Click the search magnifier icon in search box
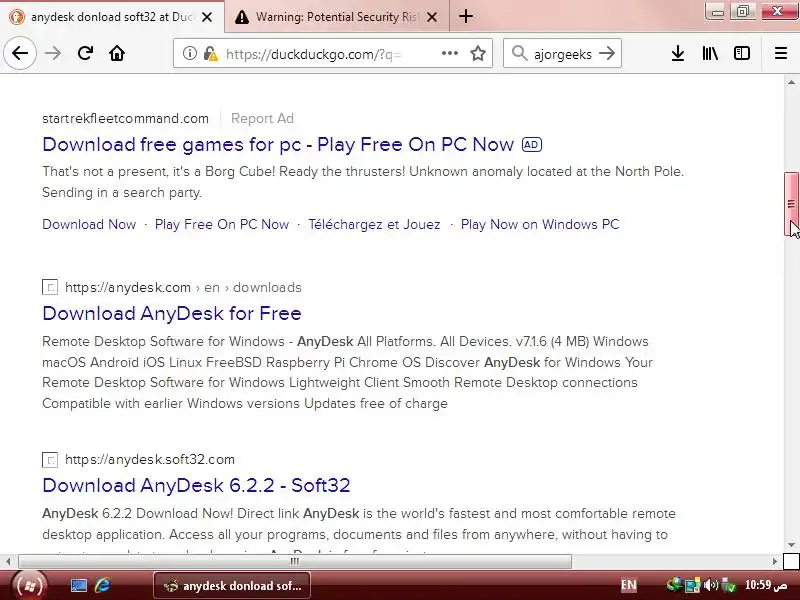The width and height of the screenshot is (800, 600). coord(519,53)
